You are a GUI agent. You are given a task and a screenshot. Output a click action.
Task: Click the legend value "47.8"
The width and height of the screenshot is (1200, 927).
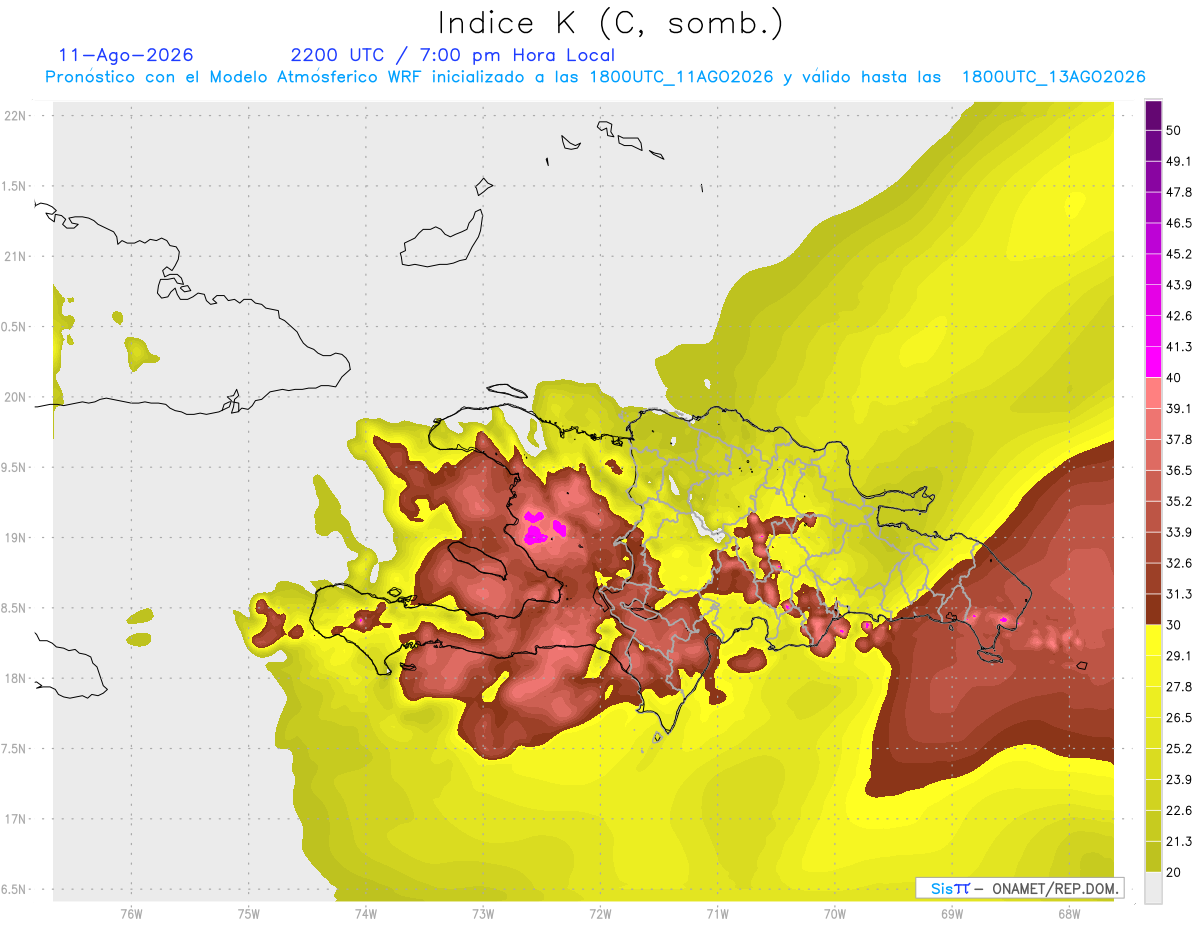coord(1178,192)
